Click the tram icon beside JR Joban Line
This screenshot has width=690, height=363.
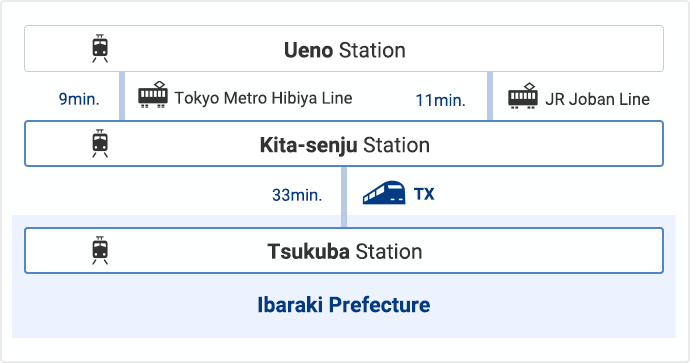tap(523, 96)
